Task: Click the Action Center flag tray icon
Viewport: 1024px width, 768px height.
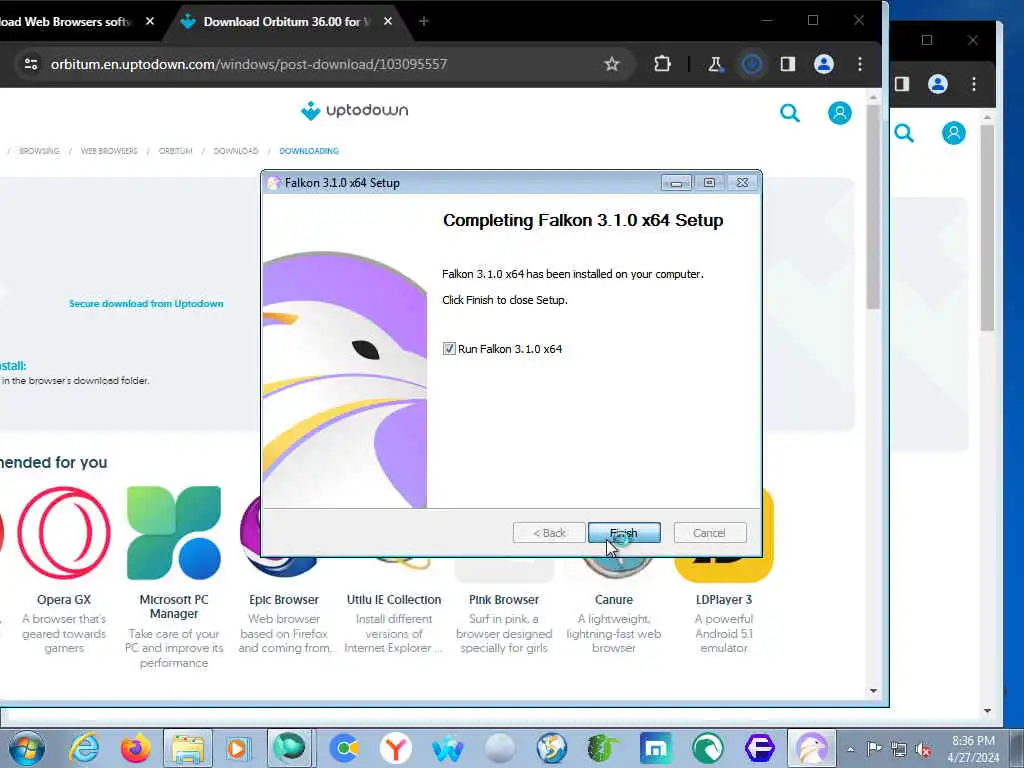Action: tap(874, 749)
